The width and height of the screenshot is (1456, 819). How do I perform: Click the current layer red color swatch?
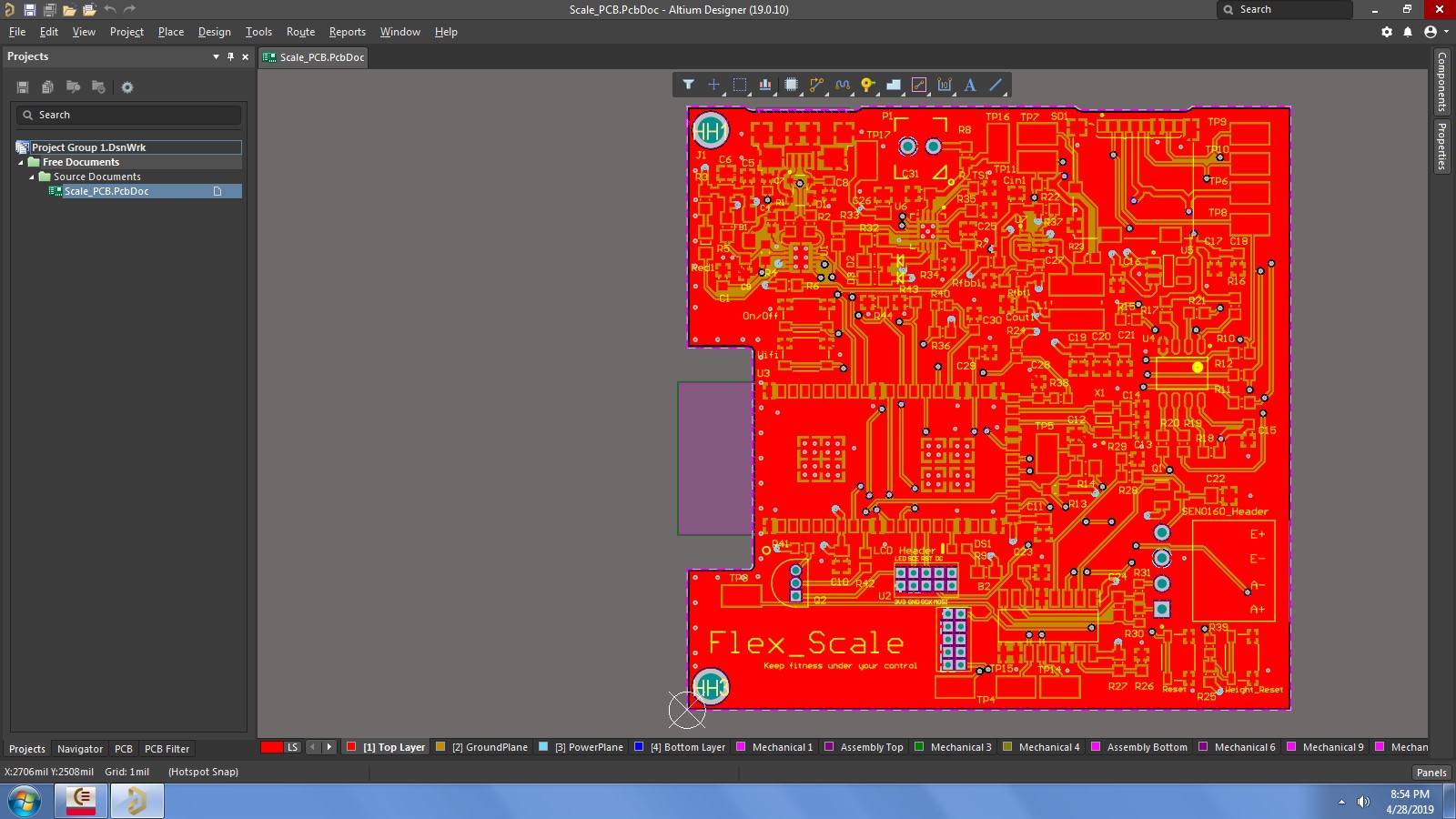click(x=271, y=747)
